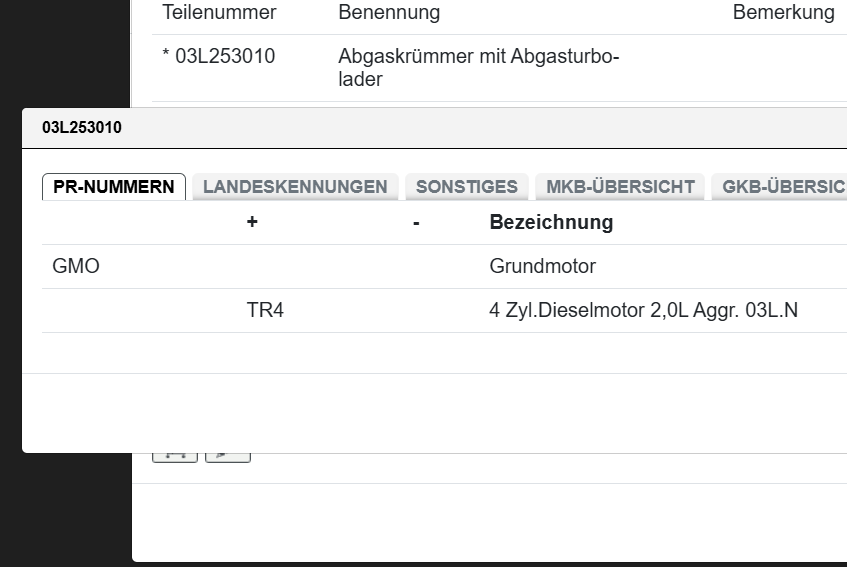Open the LANDESKENNUNGEN tab

(x=295, y=187)
